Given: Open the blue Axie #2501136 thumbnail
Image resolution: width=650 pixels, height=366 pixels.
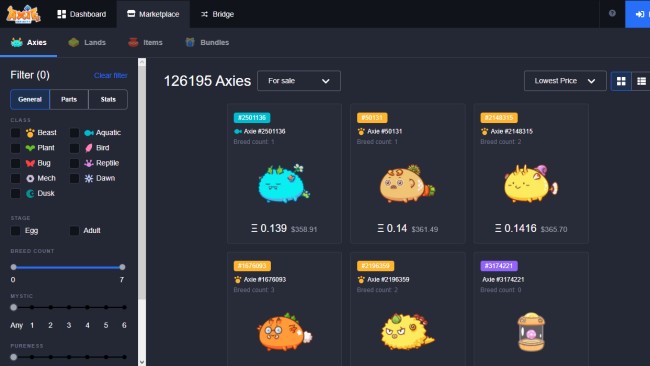Looking at the screenshot, I should pos(284,183).
